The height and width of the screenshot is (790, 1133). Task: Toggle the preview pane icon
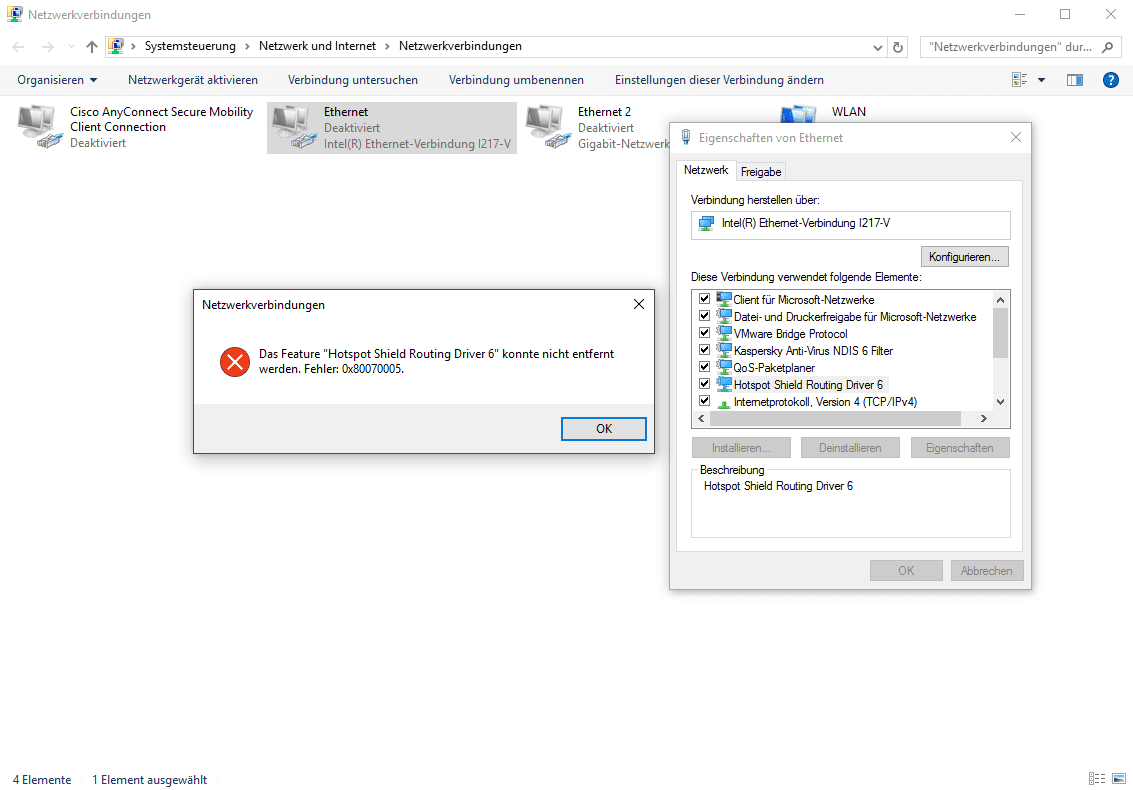(1074, 80)
